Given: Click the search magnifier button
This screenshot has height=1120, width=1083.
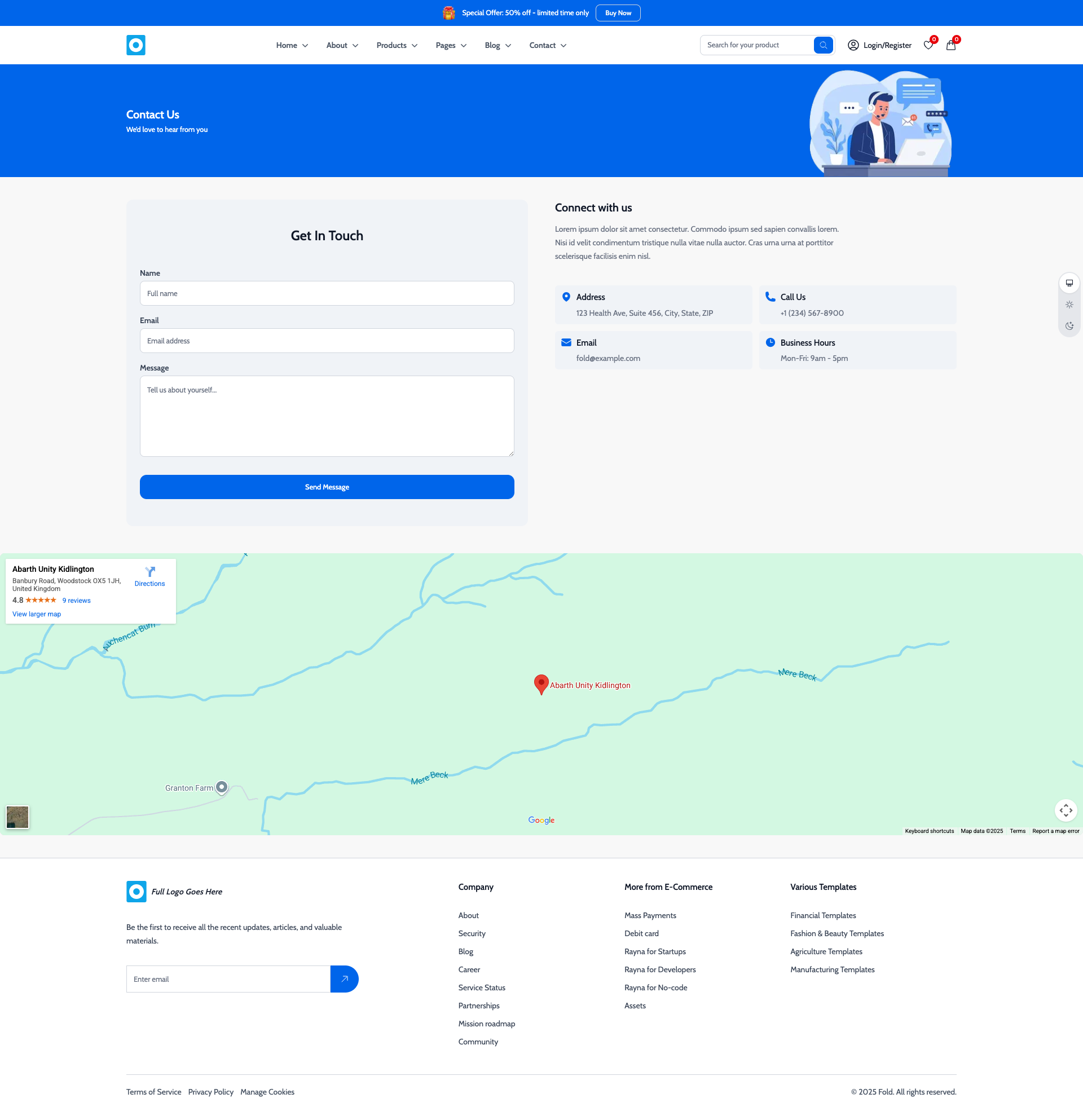Looking at the screenshot, I should [823, 45].
